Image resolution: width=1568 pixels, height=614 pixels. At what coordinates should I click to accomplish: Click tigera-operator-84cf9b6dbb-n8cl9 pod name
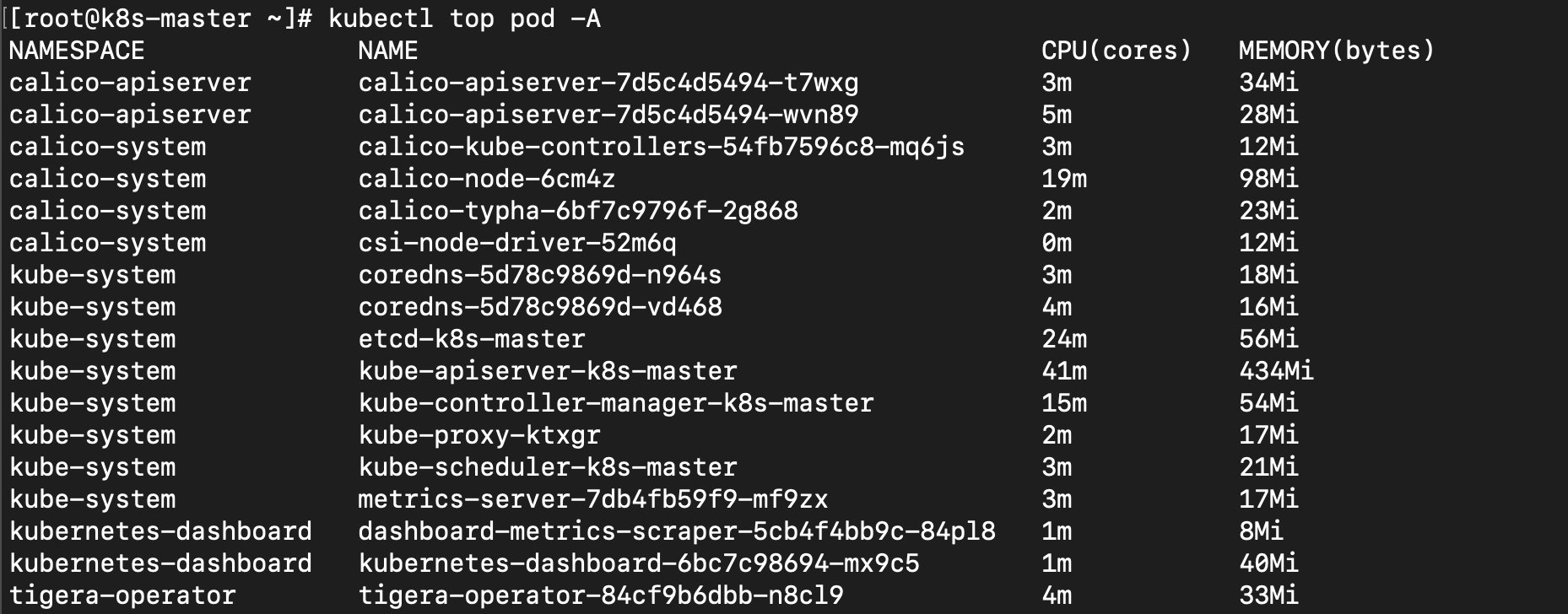pyautogui.click(x=601, y=595)
